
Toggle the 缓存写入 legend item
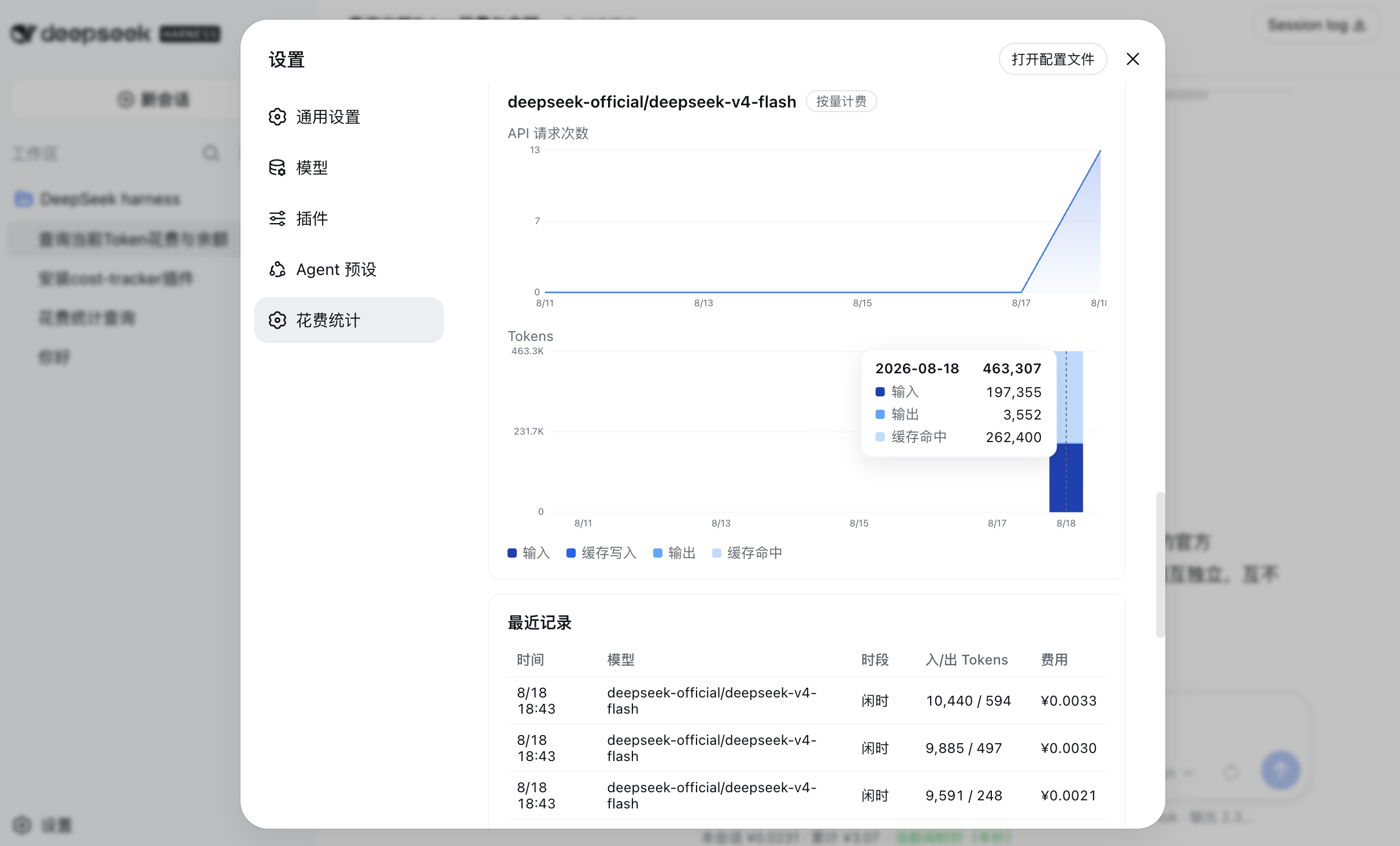tap(601, 553)
